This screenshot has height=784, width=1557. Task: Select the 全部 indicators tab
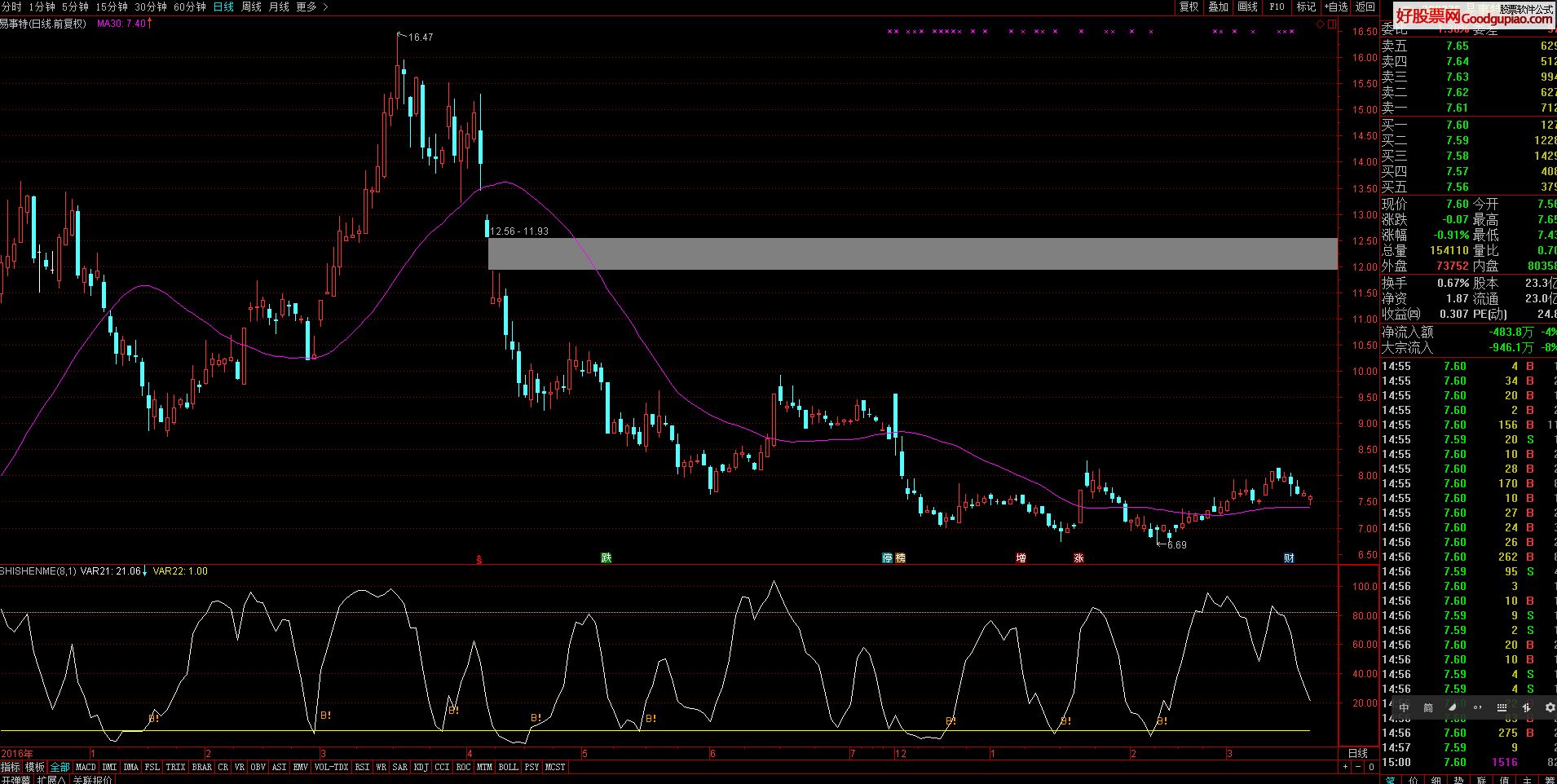pyautogui.click(x=60, y=767)
